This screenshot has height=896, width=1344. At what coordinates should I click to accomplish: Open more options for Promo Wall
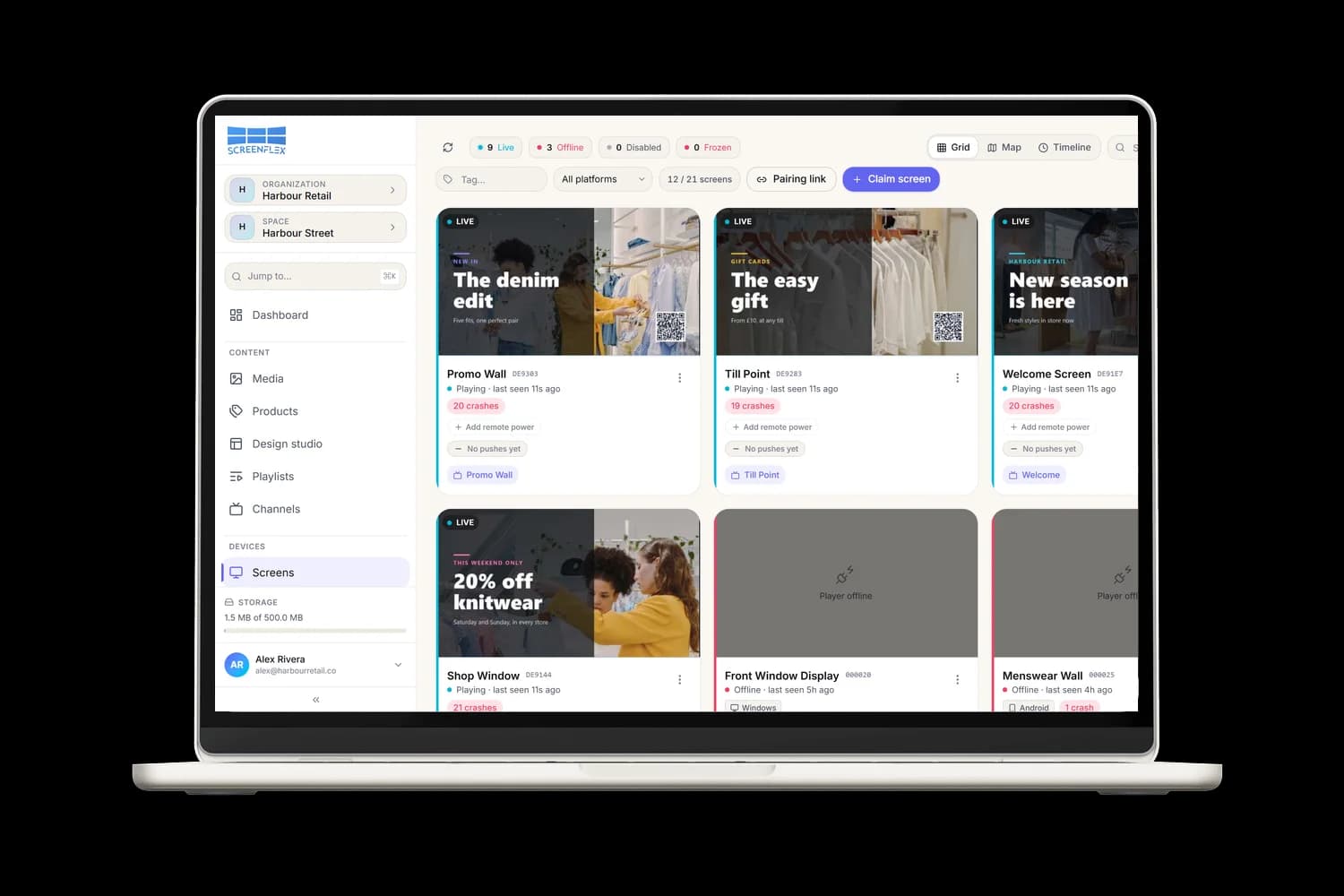click(x=680, y=378)
